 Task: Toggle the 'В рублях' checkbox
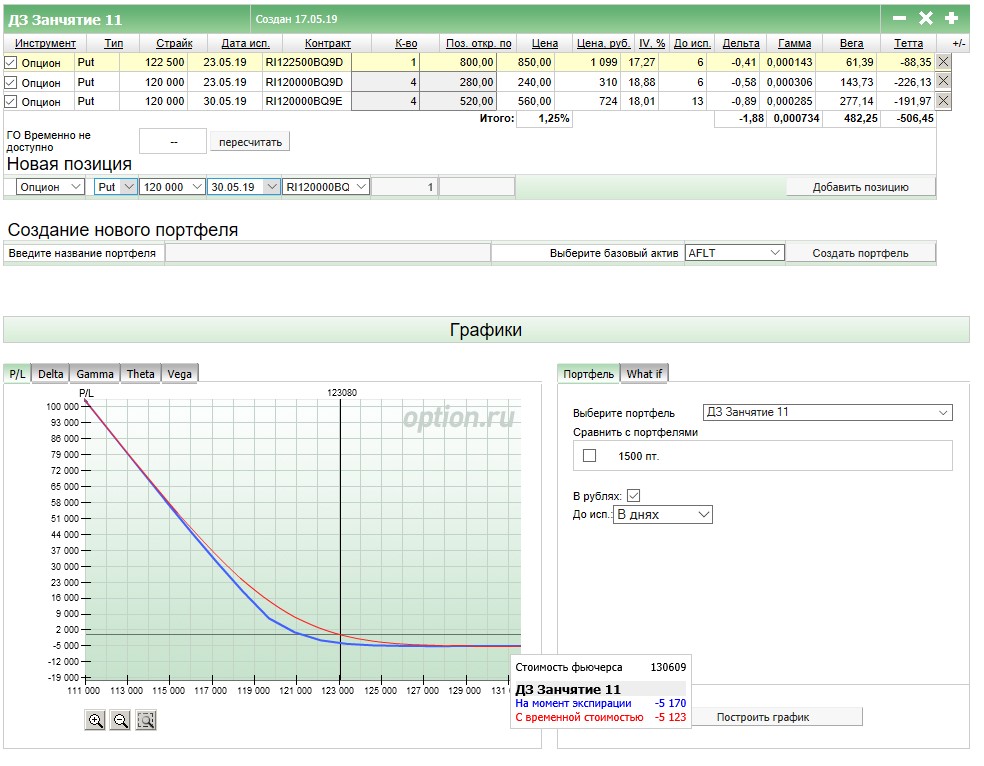pyautogui.click(x=632, y=496)
